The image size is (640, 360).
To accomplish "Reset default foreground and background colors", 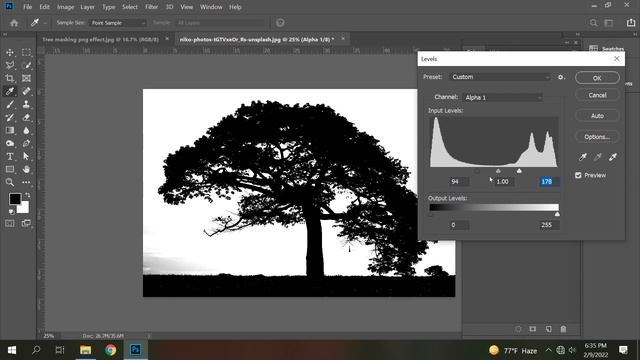I will tap(11, 211).
